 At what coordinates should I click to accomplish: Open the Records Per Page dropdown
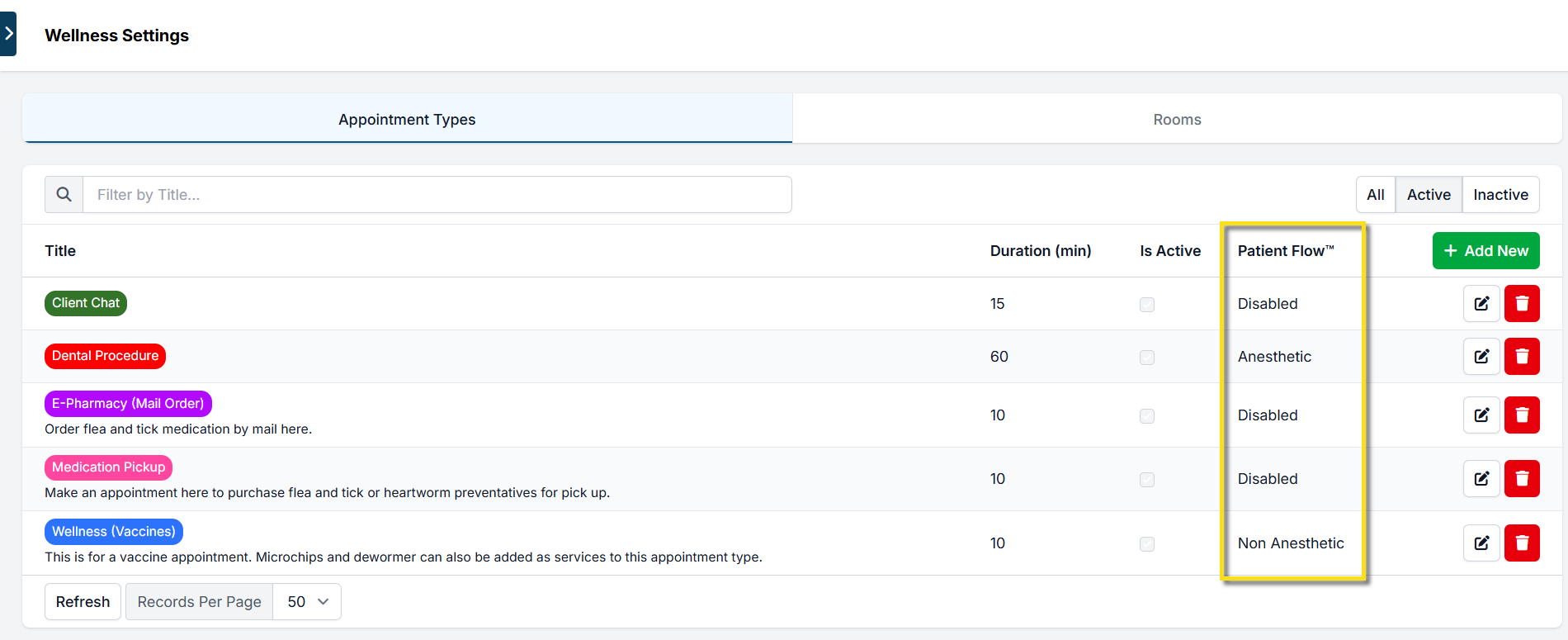click(x=307, y=601)
